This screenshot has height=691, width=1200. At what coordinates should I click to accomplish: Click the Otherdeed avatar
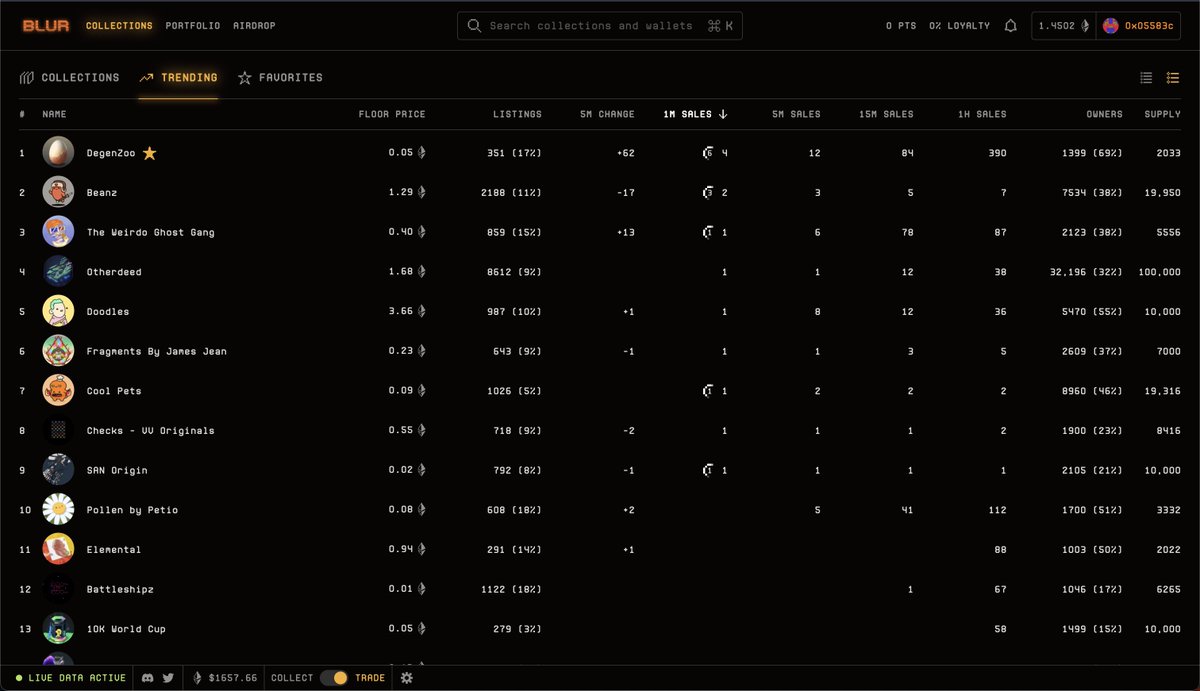point(58,272)
